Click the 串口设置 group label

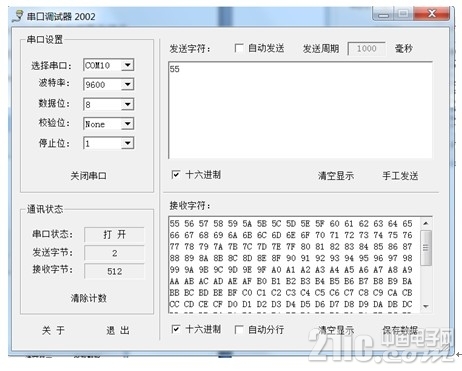[x=45, y=39]
